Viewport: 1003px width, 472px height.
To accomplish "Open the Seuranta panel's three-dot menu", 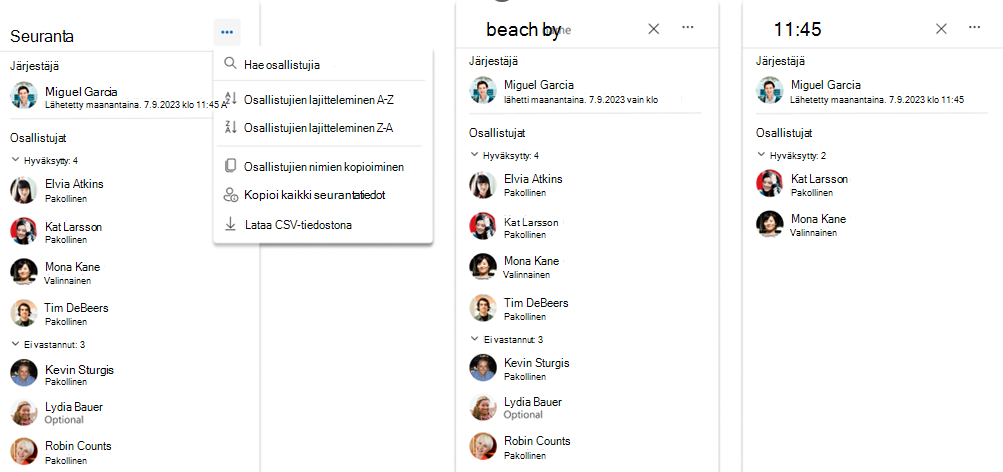I will [227, 33].
